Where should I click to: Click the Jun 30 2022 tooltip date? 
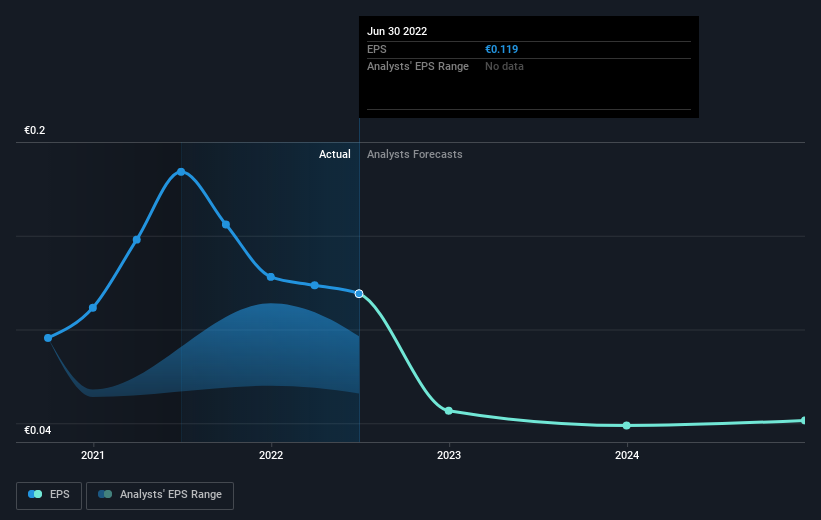tap(397, 31)
